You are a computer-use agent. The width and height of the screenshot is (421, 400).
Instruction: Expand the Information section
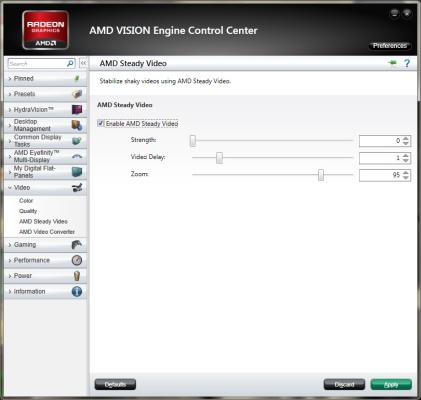point(45,291)
